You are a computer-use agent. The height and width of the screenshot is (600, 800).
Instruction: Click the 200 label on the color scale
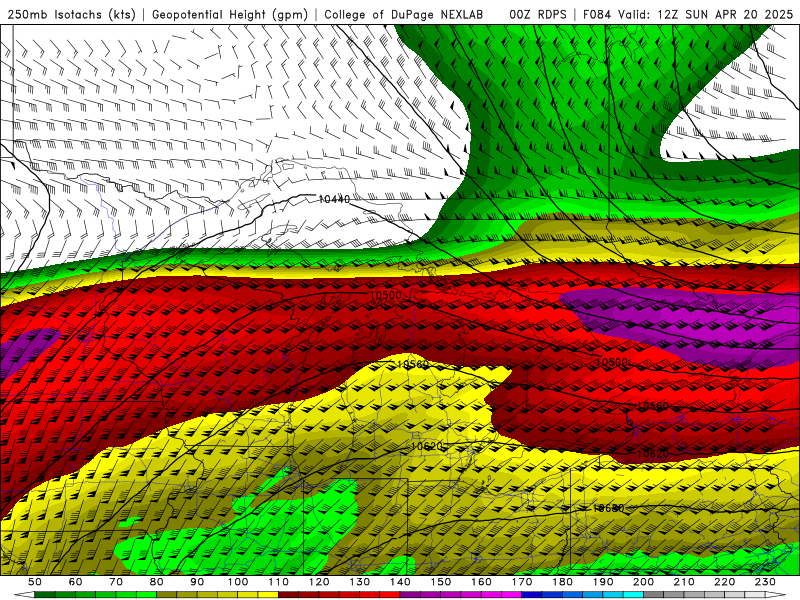pyautogui.click(x=643, y=582)
